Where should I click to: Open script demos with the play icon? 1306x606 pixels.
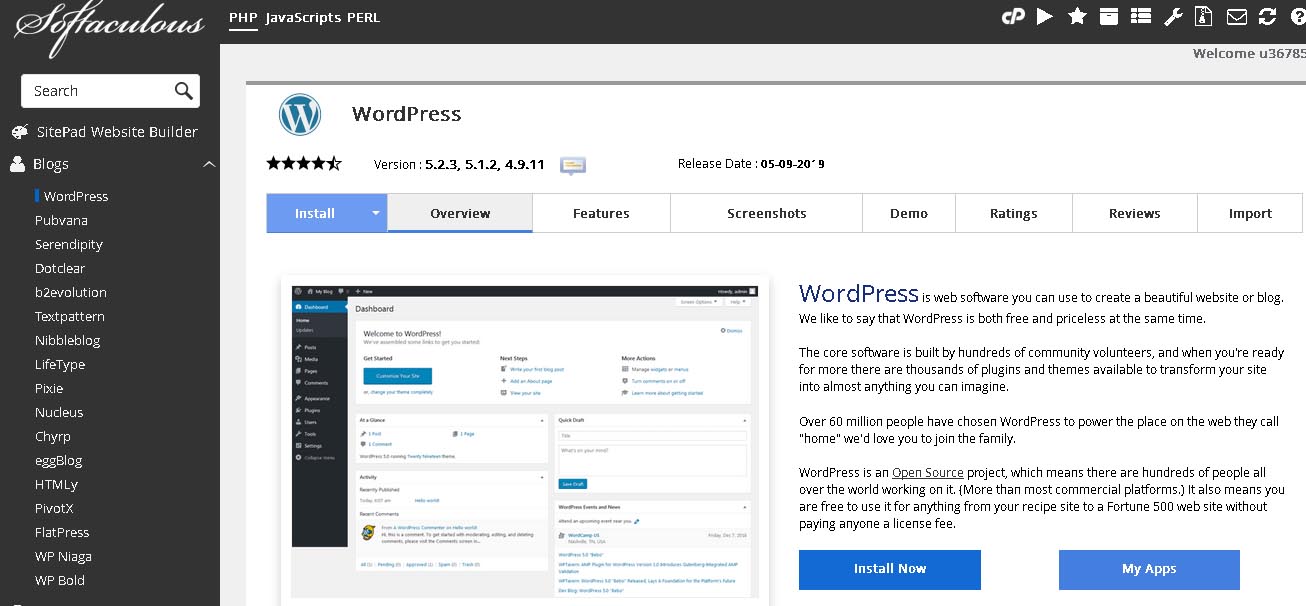pos(1045,16)
